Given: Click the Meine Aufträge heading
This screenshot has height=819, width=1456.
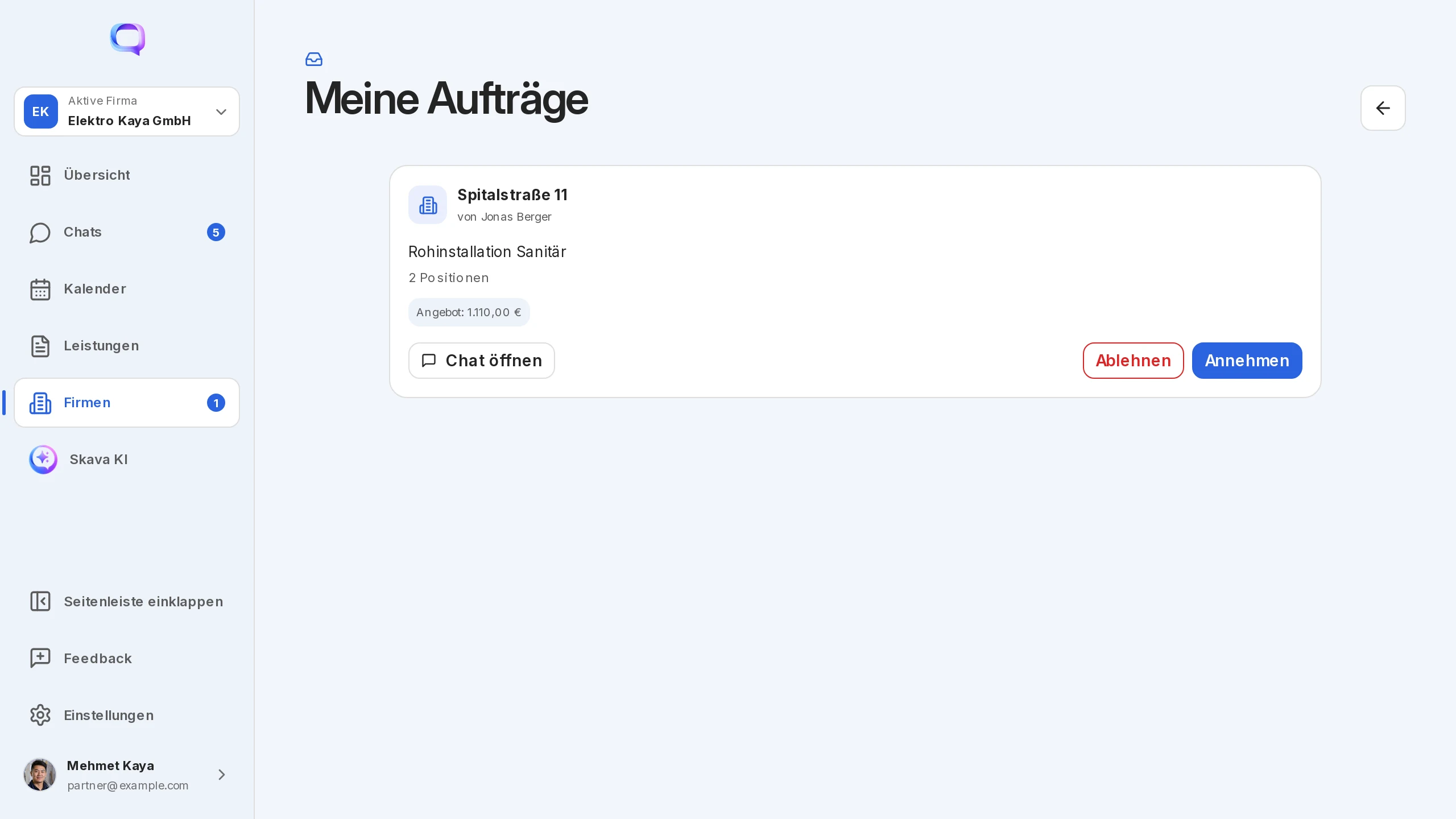Looking at the screenshot, I should [x=446, y=98].
